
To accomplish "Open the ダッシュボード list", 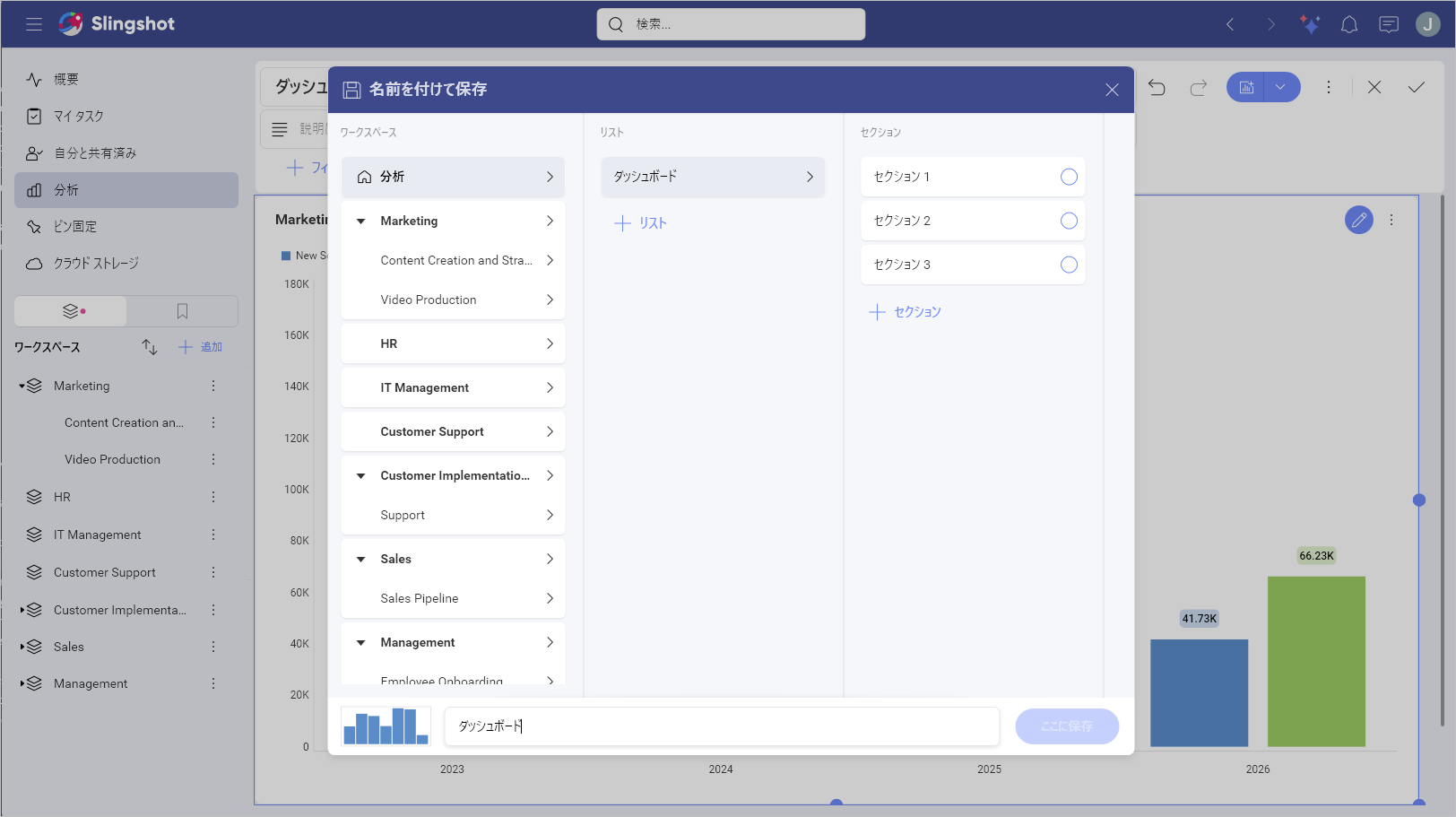I will 713,177.
